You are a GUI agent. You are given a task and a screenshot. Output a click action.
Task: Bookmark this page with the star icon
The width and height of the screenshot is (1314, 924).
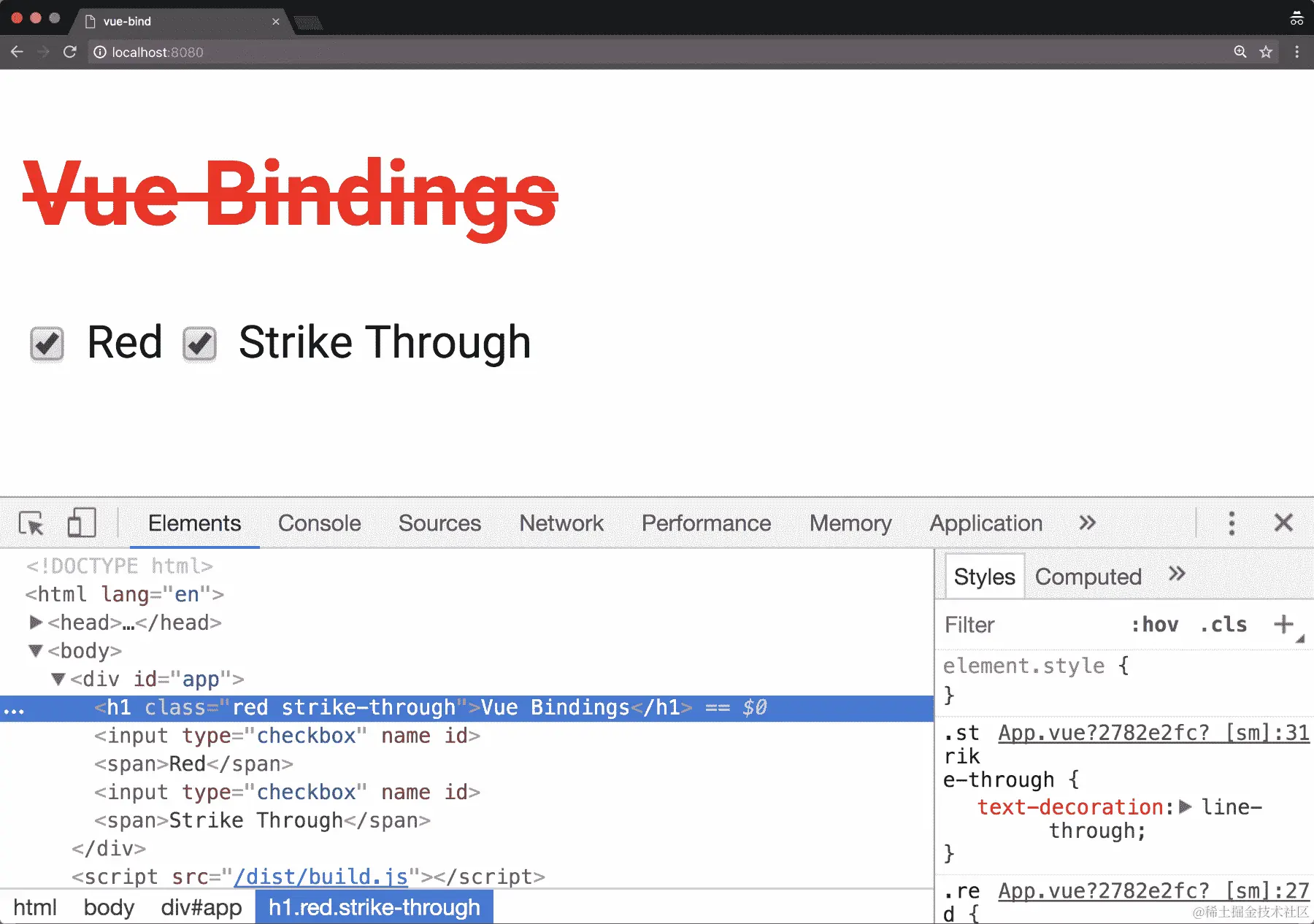[x=1266, y=52]
